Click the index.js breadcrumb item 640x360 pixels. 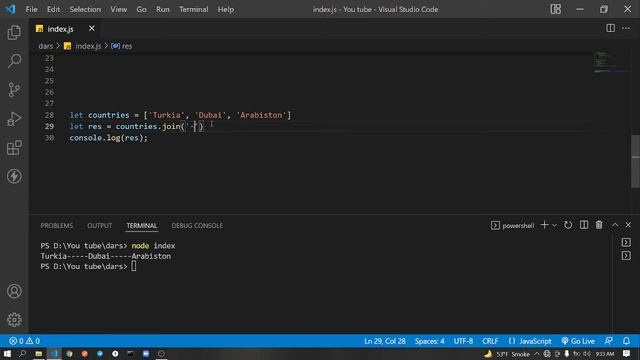pyautogui.click(x=83, y=46)
